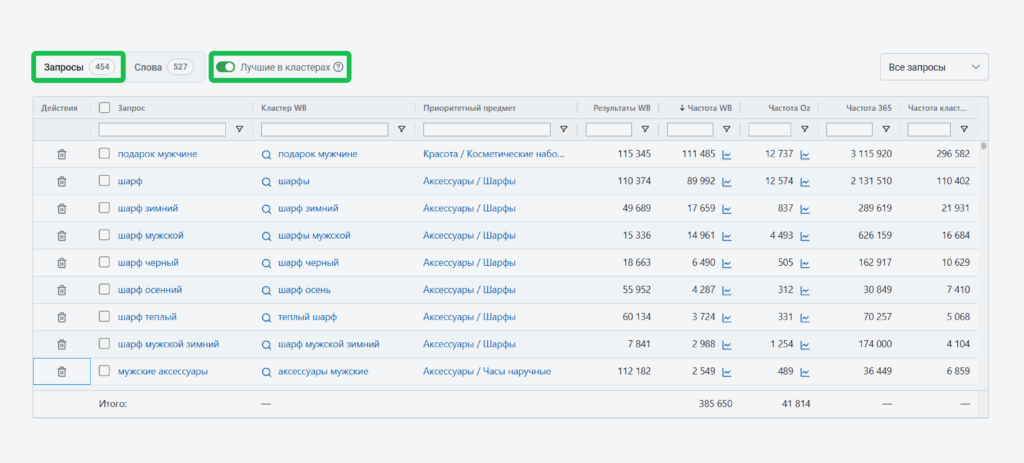Screen dimensions: 1024x463
Task: Expand the 'Все запросы' dropdown
Action: click(x=933, y=67)
